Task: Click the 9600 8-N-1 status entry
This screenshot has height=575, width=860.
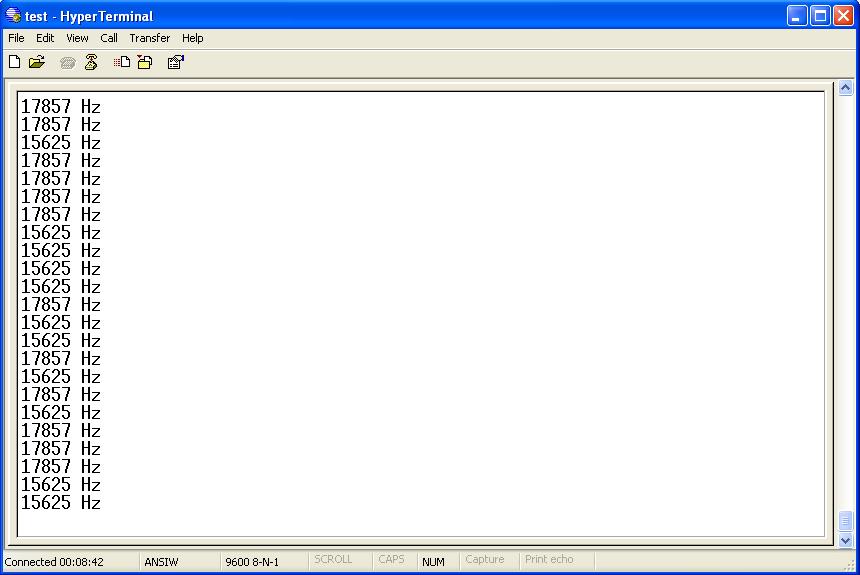Action: point(252,562)
